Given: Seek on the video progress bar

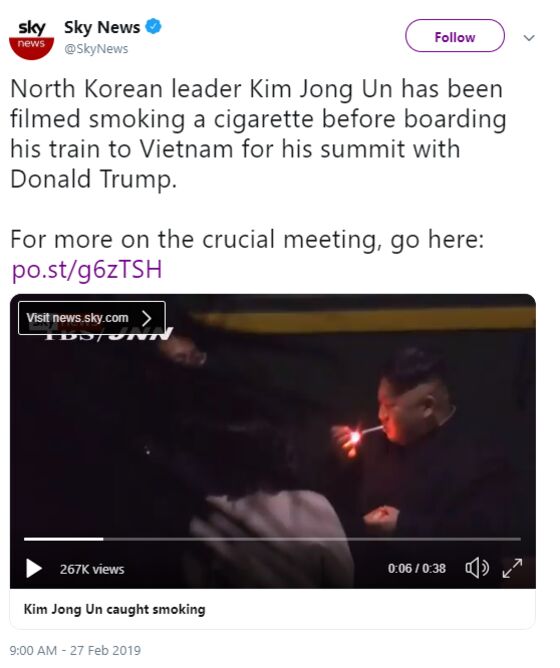Looking at the screenshot, I should click(272, 539).
